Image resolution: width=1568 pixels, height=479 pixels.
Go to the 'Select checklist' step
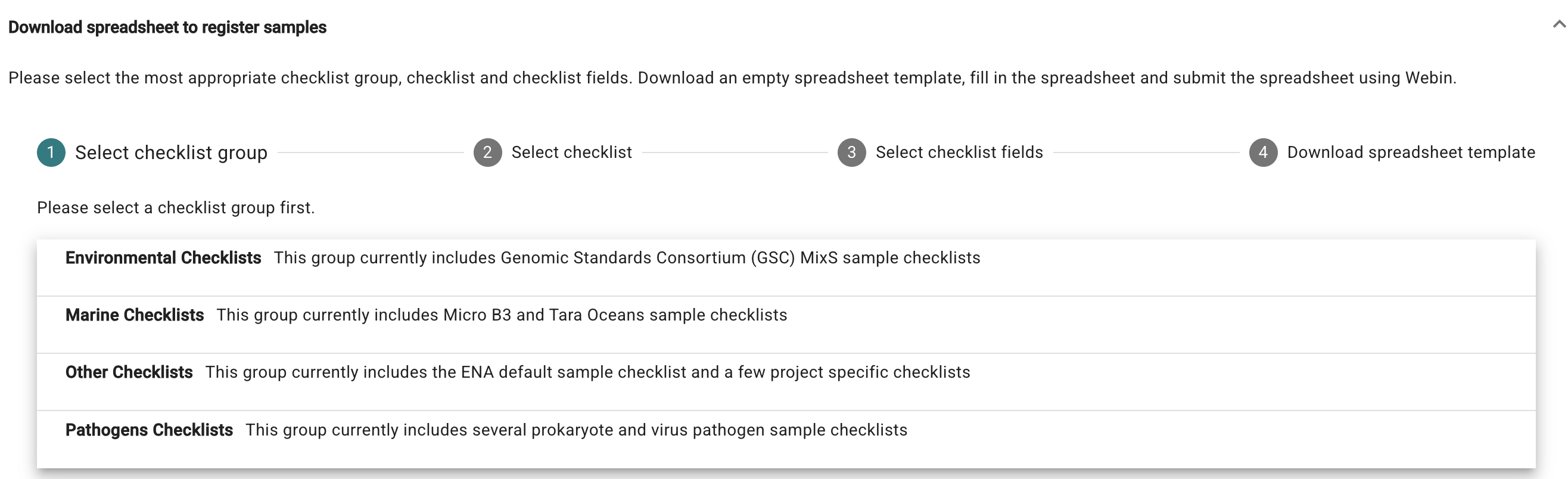571,152
